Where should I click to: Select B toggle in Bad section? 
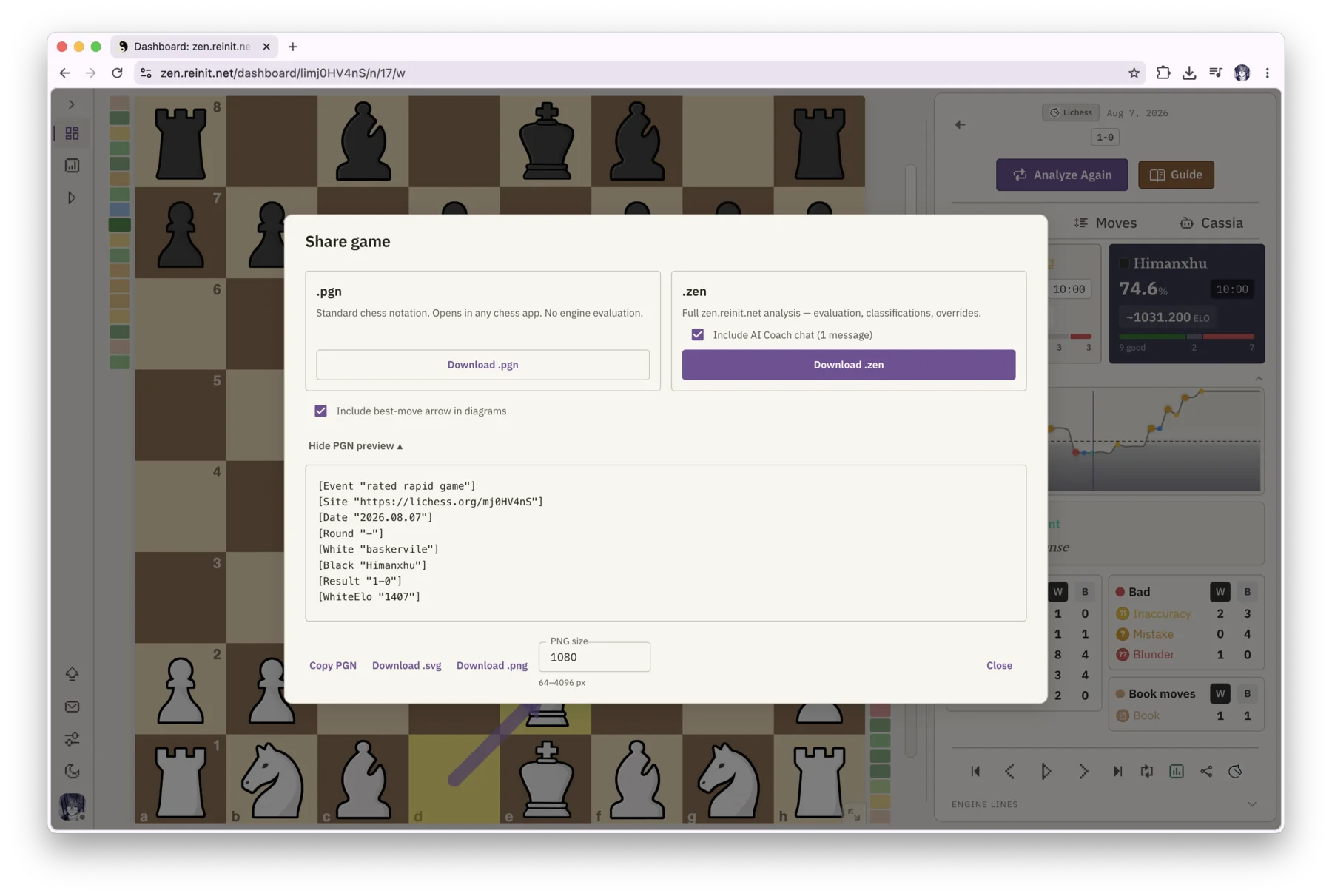pyautogui.click(x=1247, y=592)
